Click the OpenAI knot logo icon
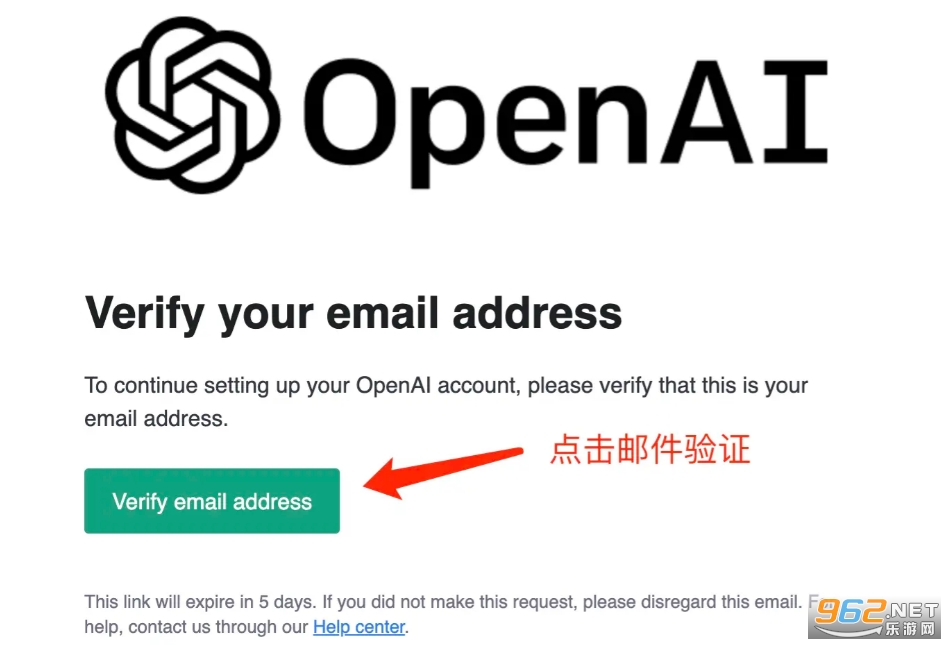Image resolution: width=947 pixels, height=645 pixels. pos(192,105)
